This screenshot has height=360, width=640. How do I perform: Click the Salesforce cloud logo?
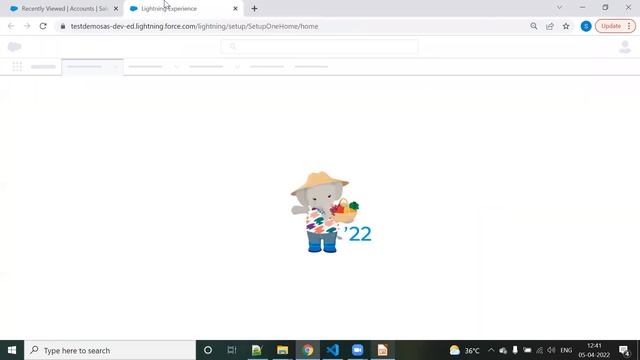[15, 47]
